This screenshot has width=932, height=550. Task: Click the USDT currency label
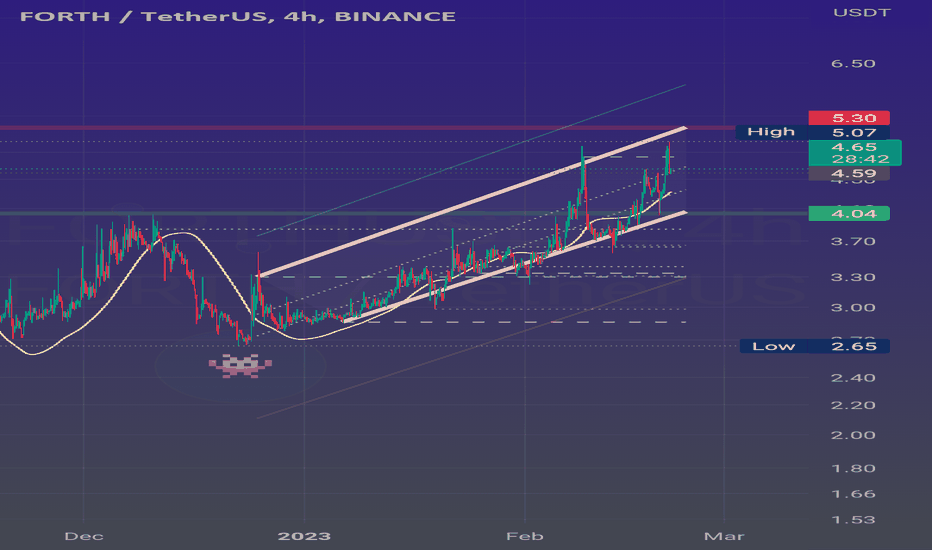(x=861, y=12)
